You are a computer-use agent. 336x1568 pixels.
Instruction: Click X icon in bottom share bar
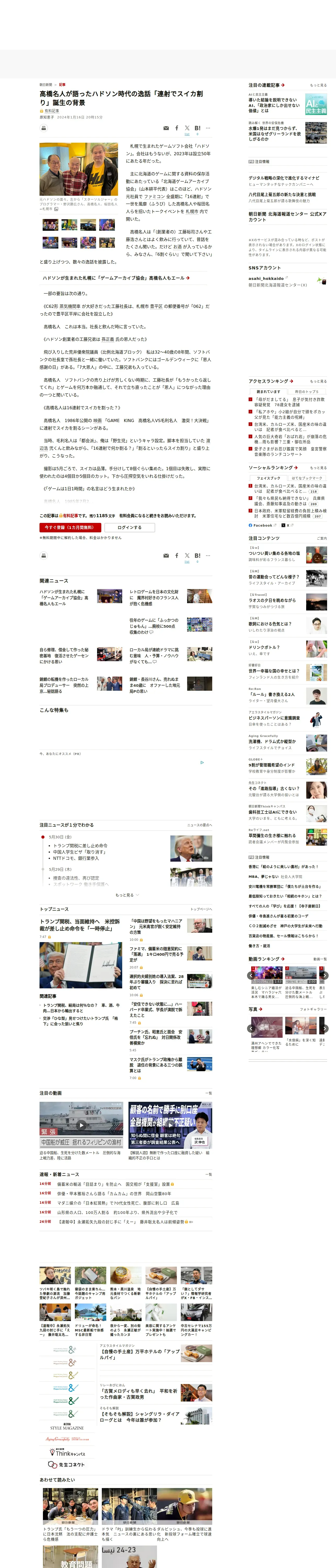187,556
